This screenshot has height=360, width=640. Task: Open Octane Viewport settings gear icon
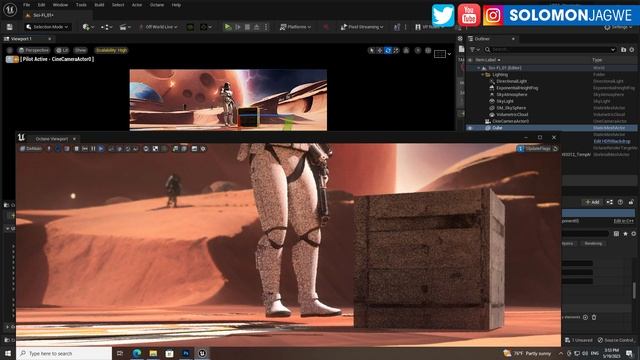[x=203, y=149]
